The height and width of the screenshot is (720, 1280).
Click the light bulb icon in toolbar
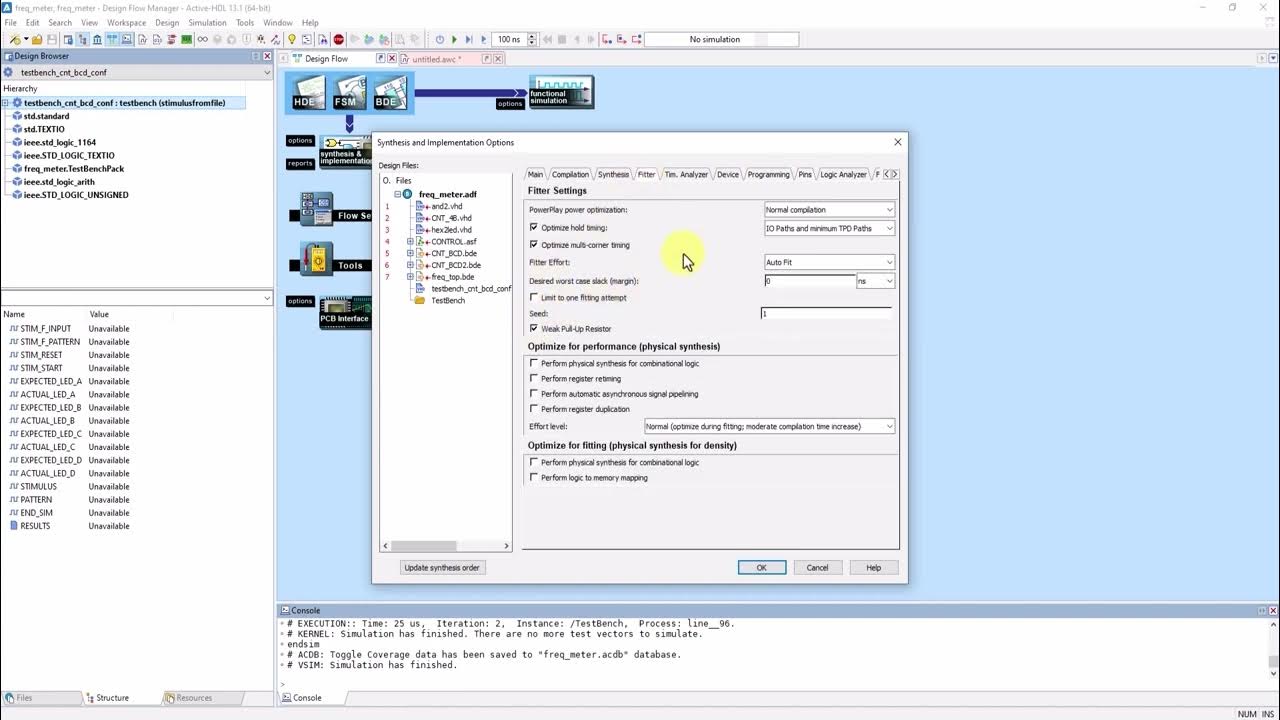tap(292, 40)
